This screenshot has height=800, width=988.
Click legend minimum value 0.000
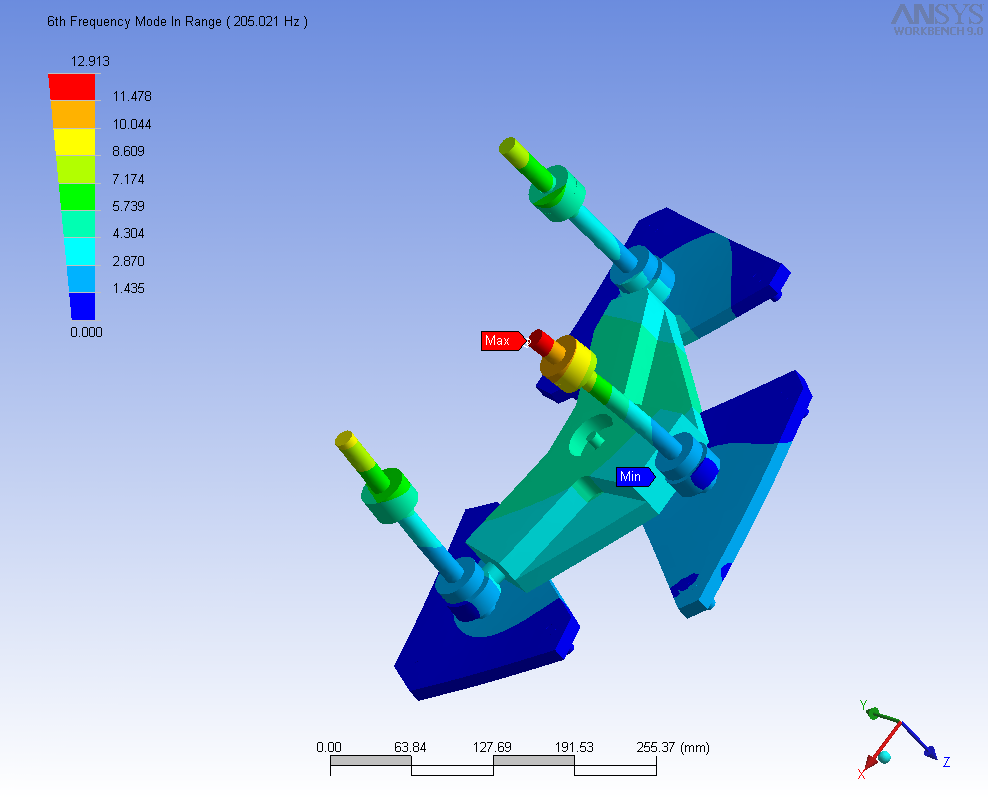pyautogui.click(x=86, y=332)
